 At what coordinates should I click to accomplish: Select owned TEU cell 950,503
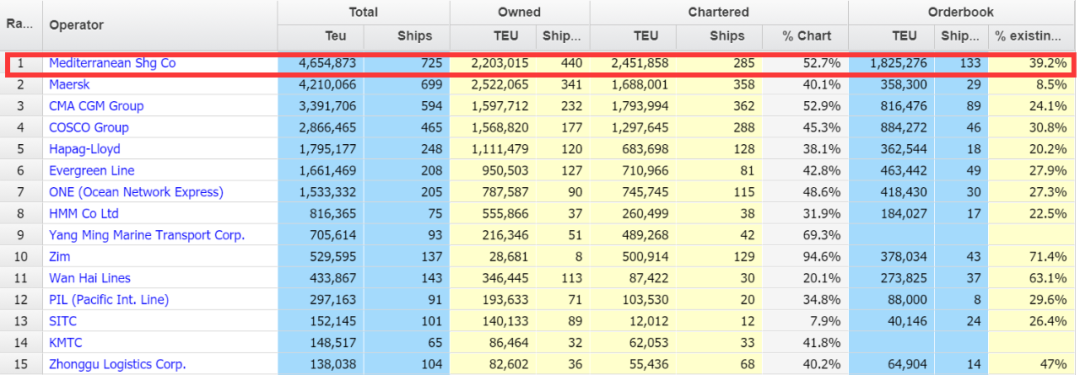coord(493,170)
